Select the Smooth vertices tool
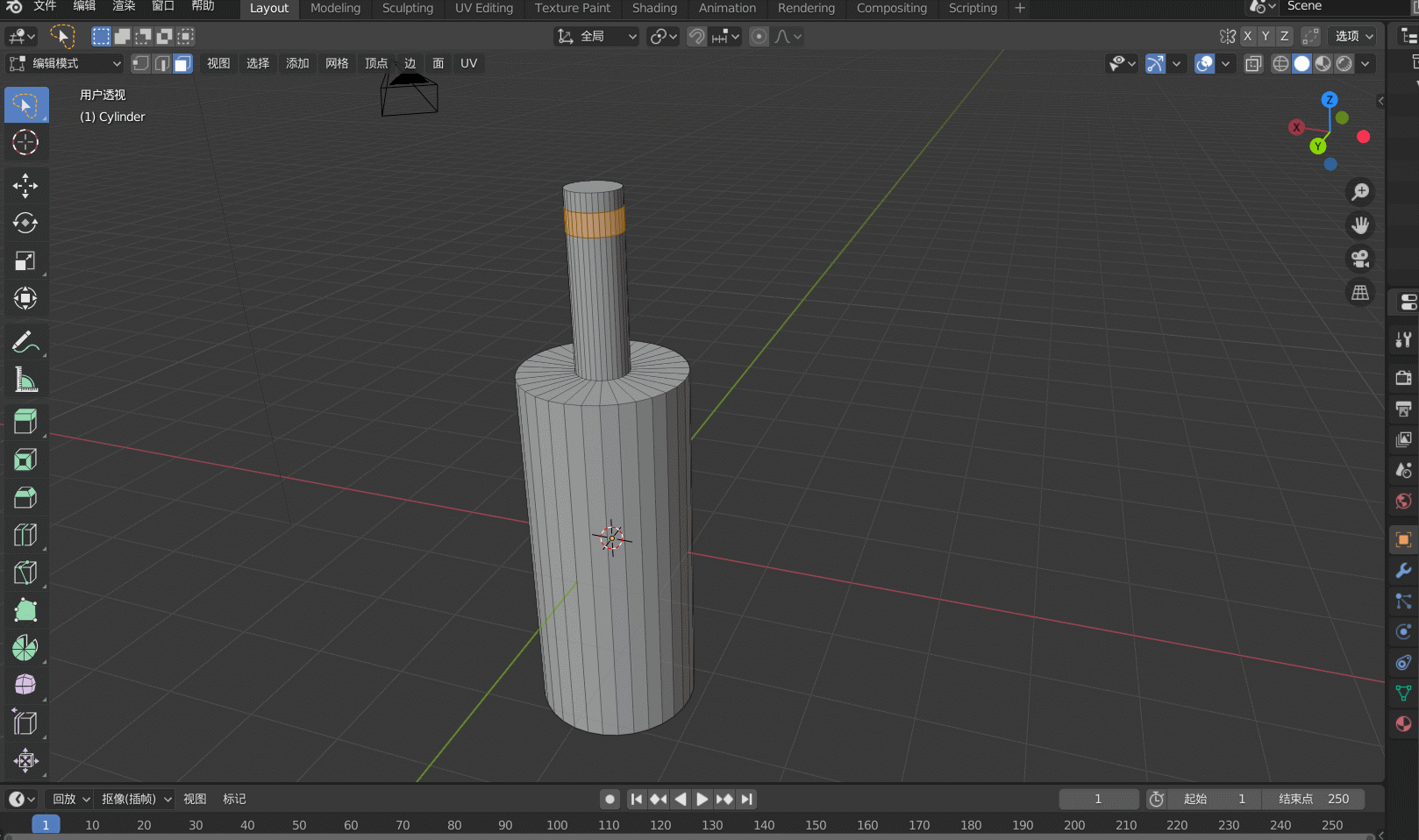This screenshot has height=840, width=1419. [25, 685]
